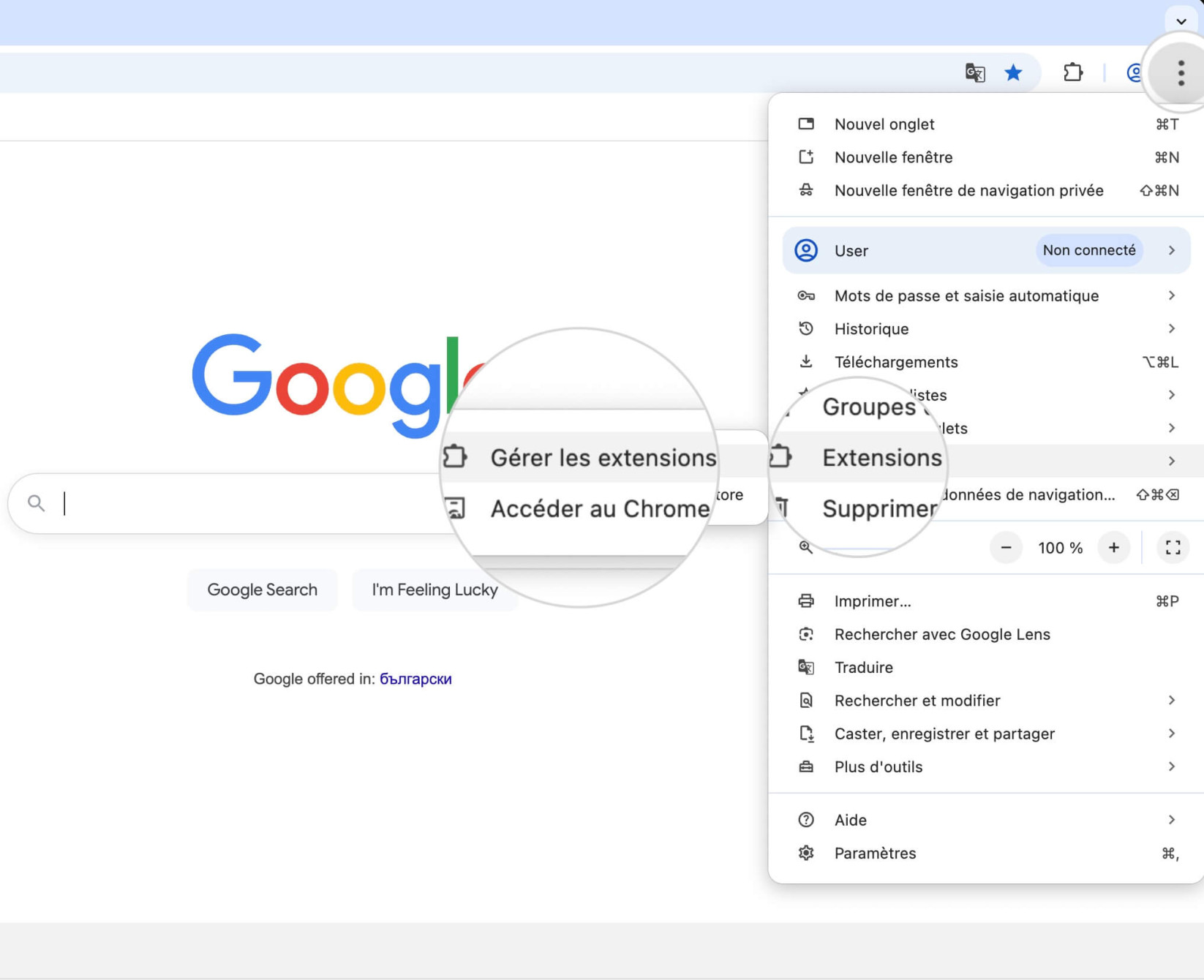Expand Mots de passe submenu chevron

pos(1171,295)
